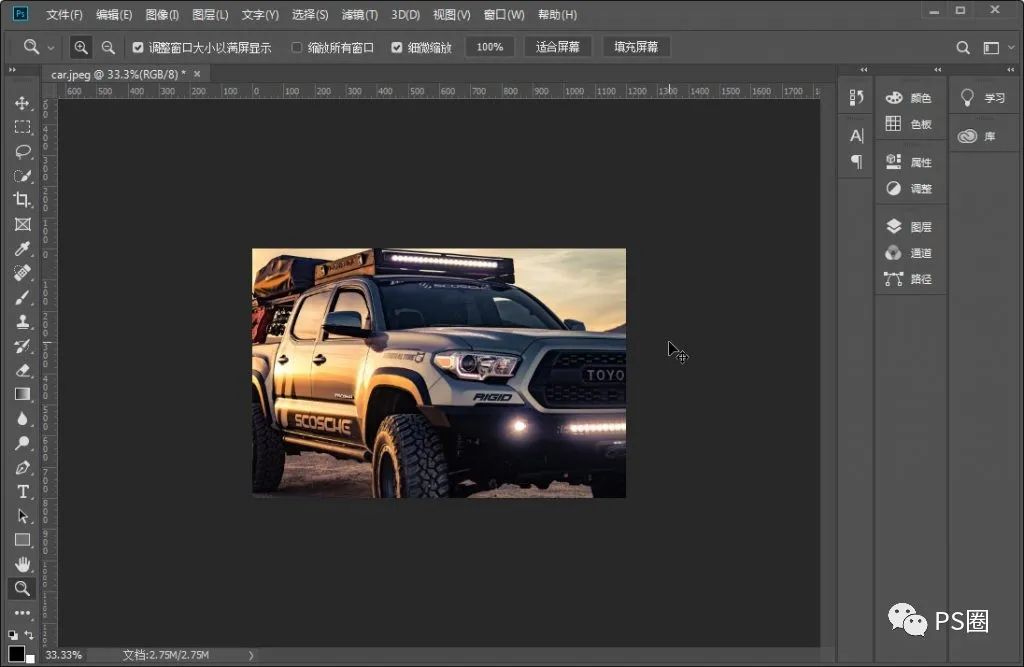Image resolution: width=1024 pixels, height=667 pixels.
Task: Click the Photoshop Ps logo icon
Action: [20, 14]
